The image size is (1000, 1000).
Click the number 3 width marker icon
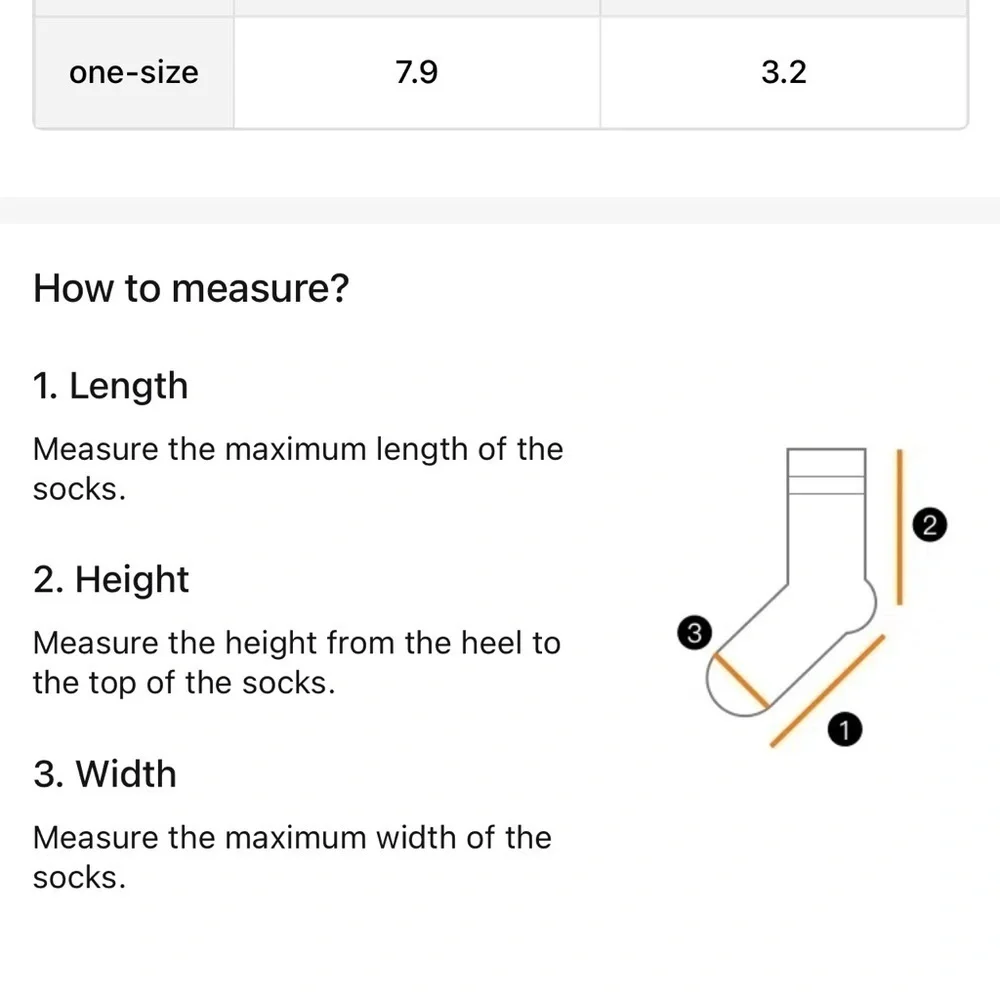click(695, 633)
